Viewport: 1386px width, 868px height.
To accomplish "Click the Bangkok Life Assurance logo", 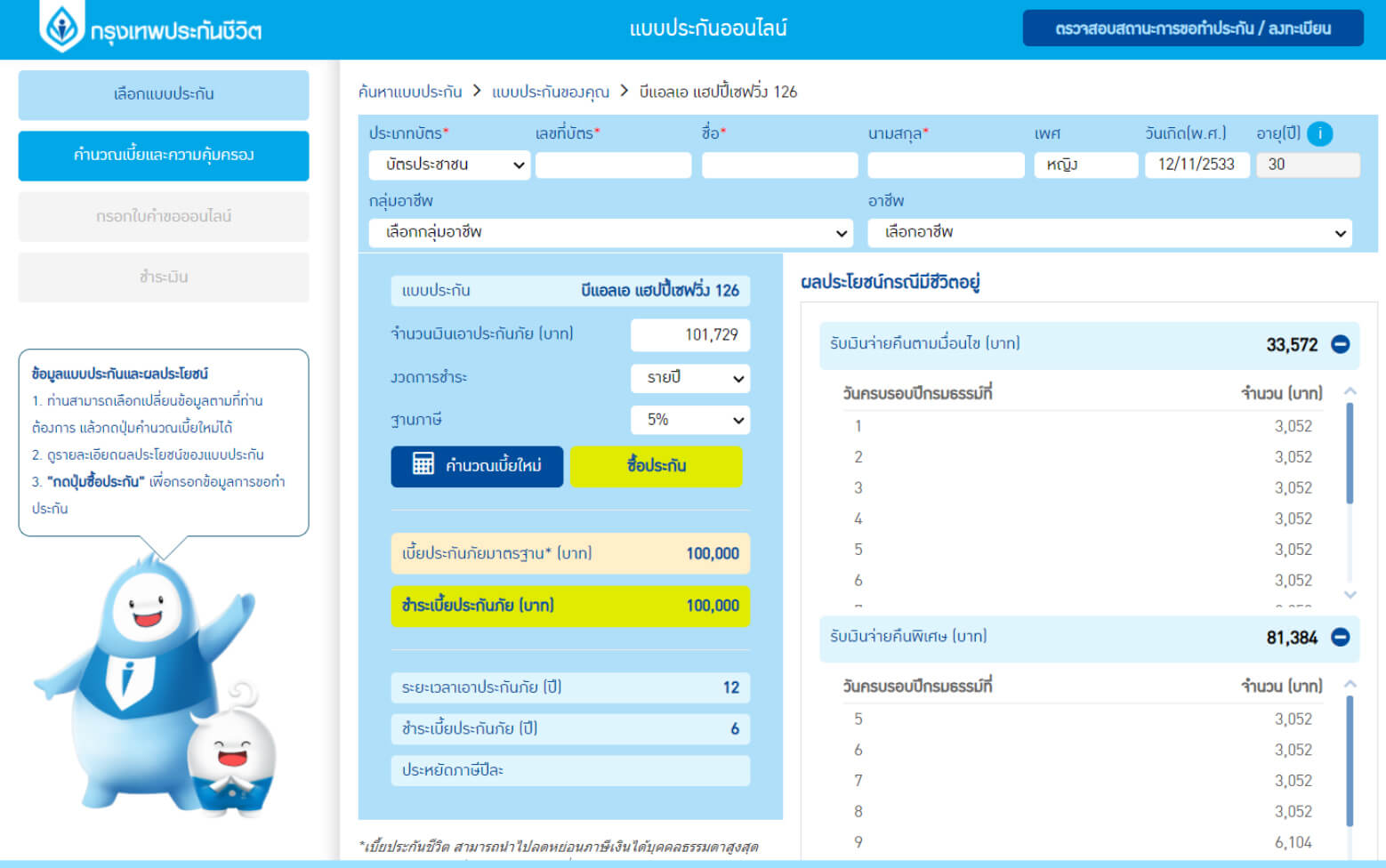I will tap(151, 29).
